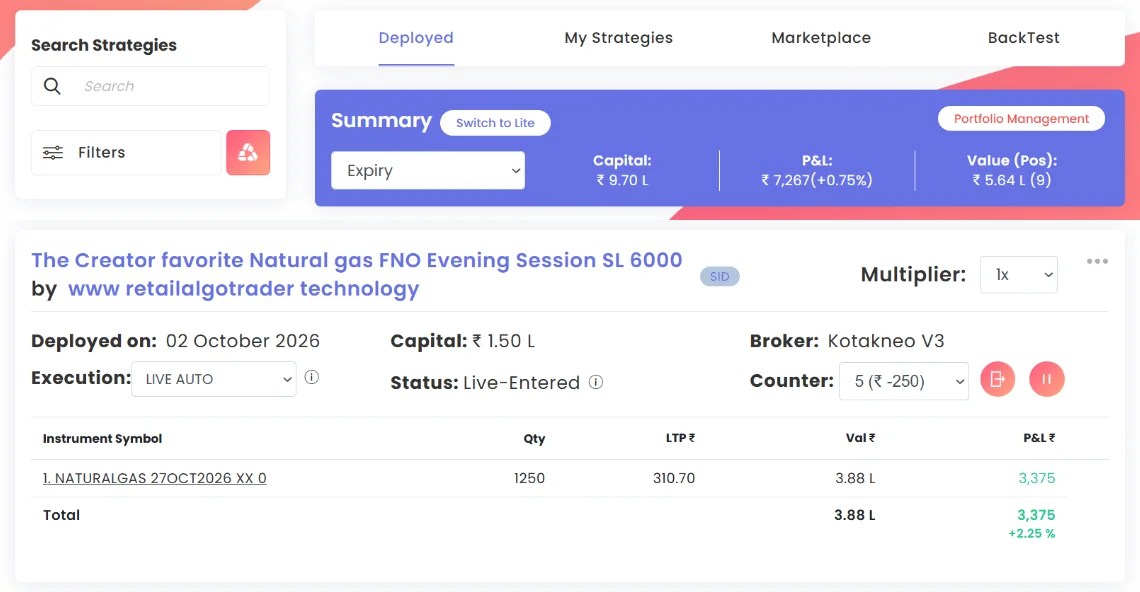Open the BackTest tab
This screenshot has height=592, width=1140.
point(1024,38)
